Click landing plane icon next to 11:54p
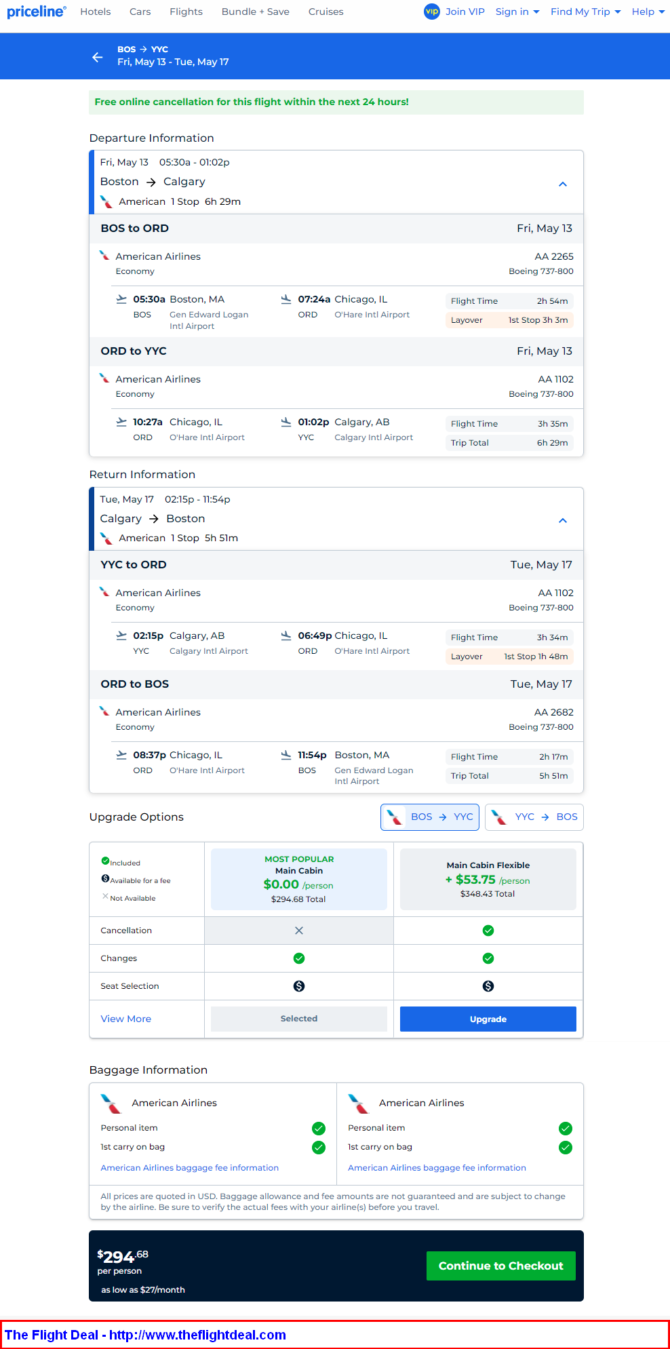Viewport: 670px width, 1349px height. point(286,754)
